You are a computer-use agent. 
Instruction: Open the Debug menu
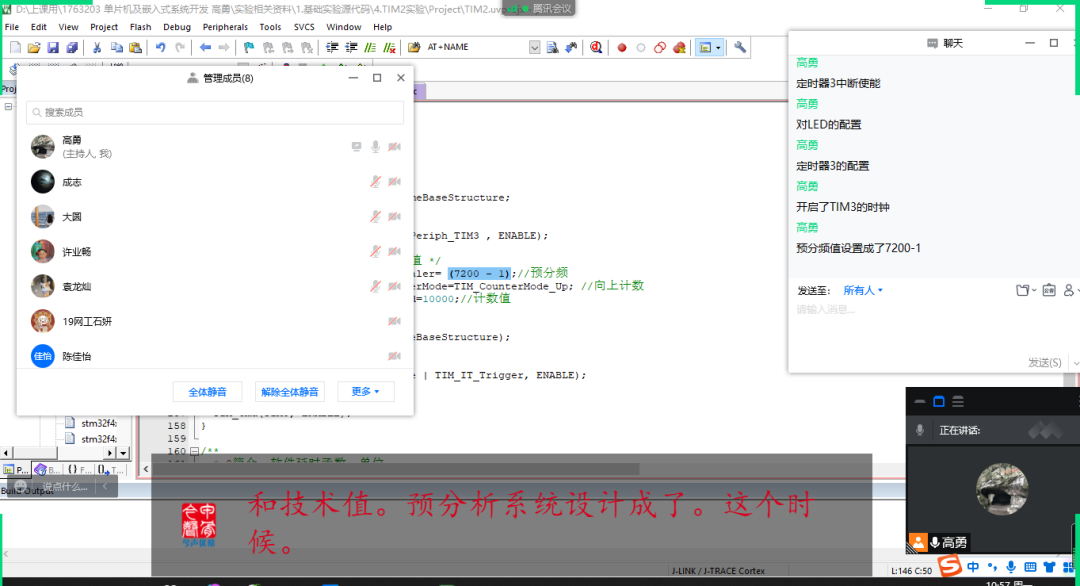click(177, 27)
